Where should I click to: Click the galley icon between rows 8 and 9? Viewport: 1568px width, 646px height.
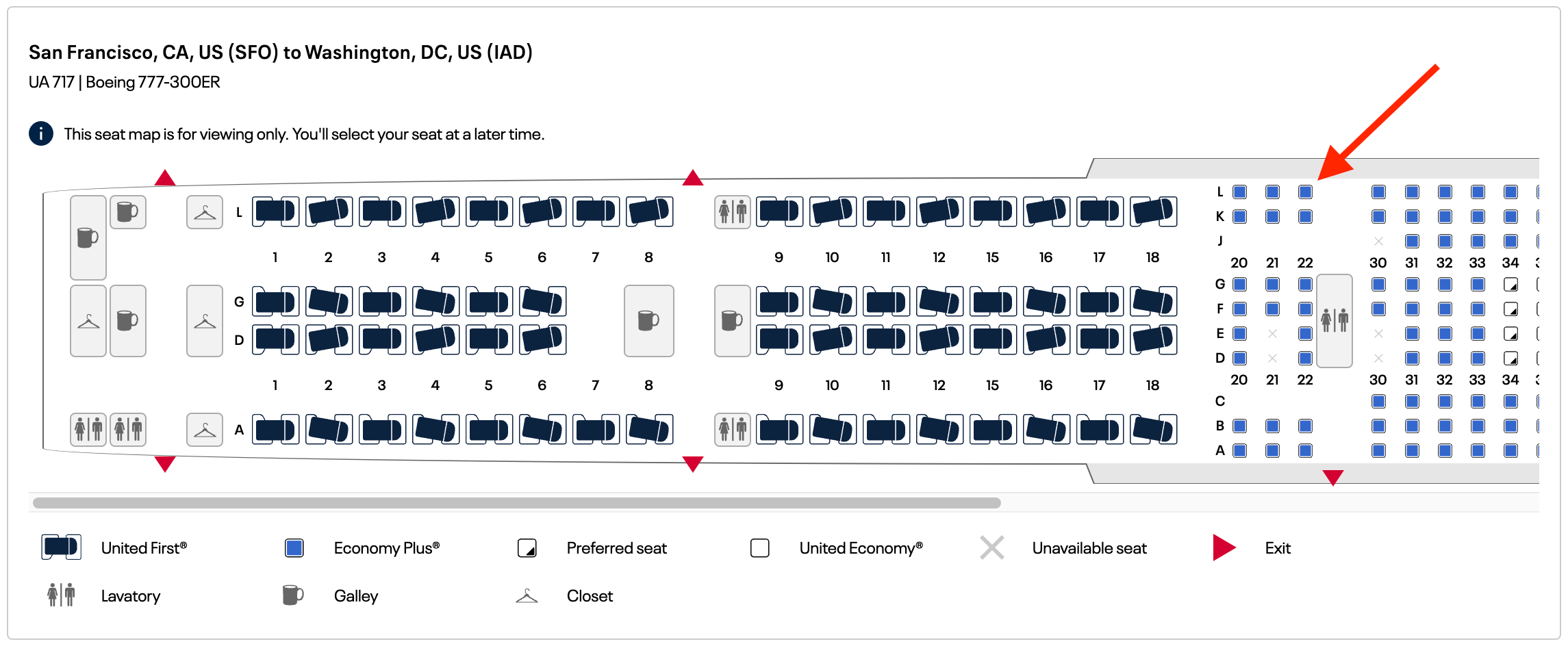pos(648,320)
